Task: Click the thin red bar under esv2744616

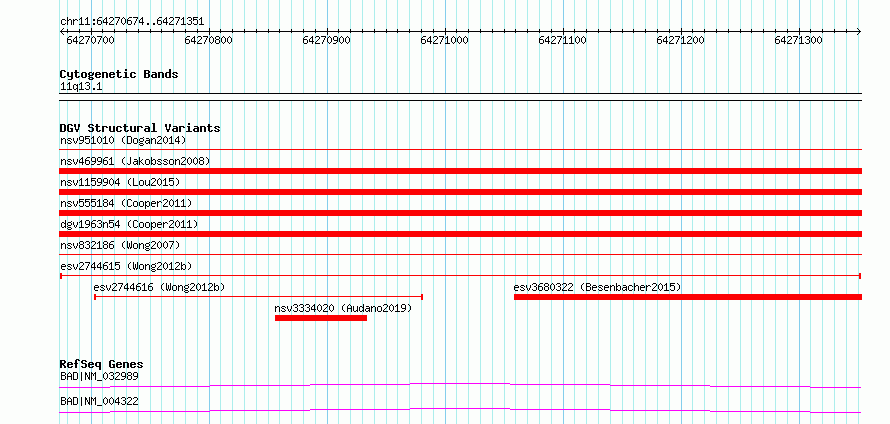Action: point(258,296)
